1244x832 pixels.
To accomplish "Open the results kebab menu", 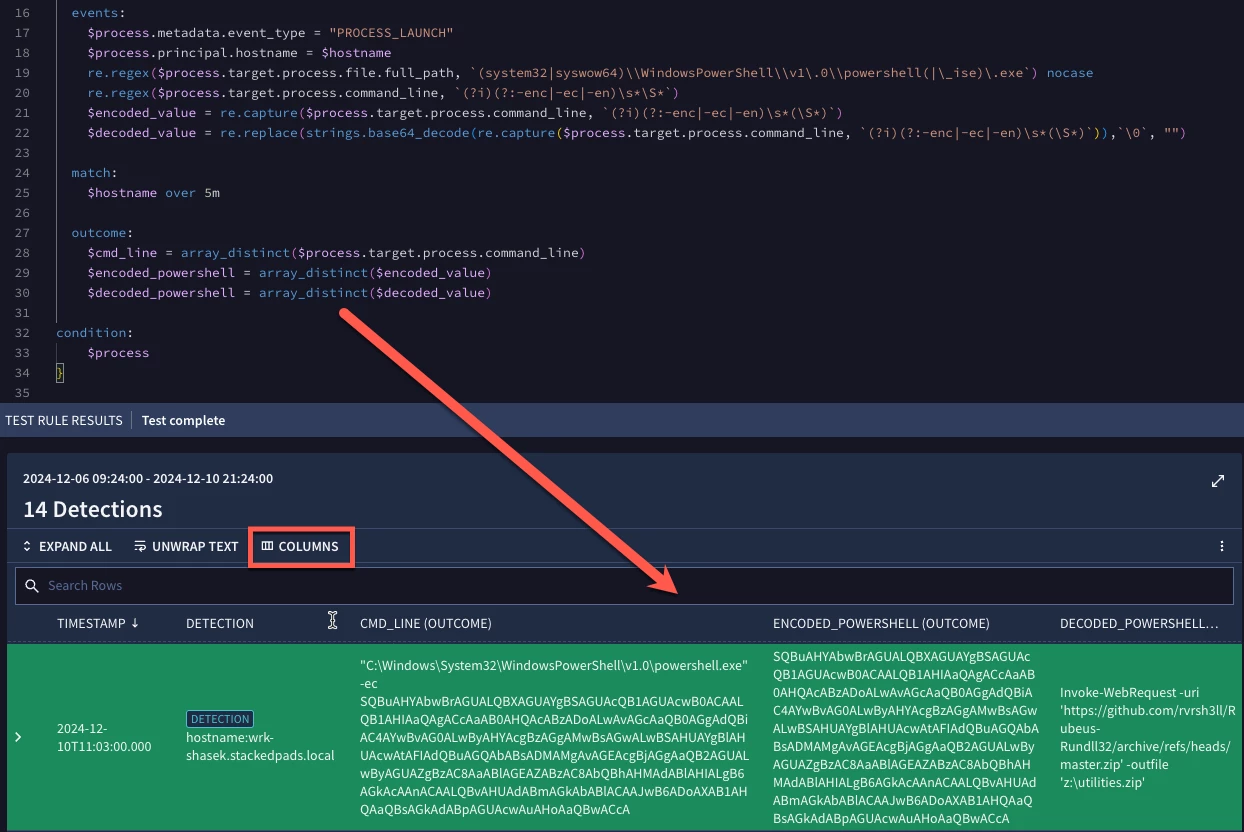I will [x=1222, y=547].
